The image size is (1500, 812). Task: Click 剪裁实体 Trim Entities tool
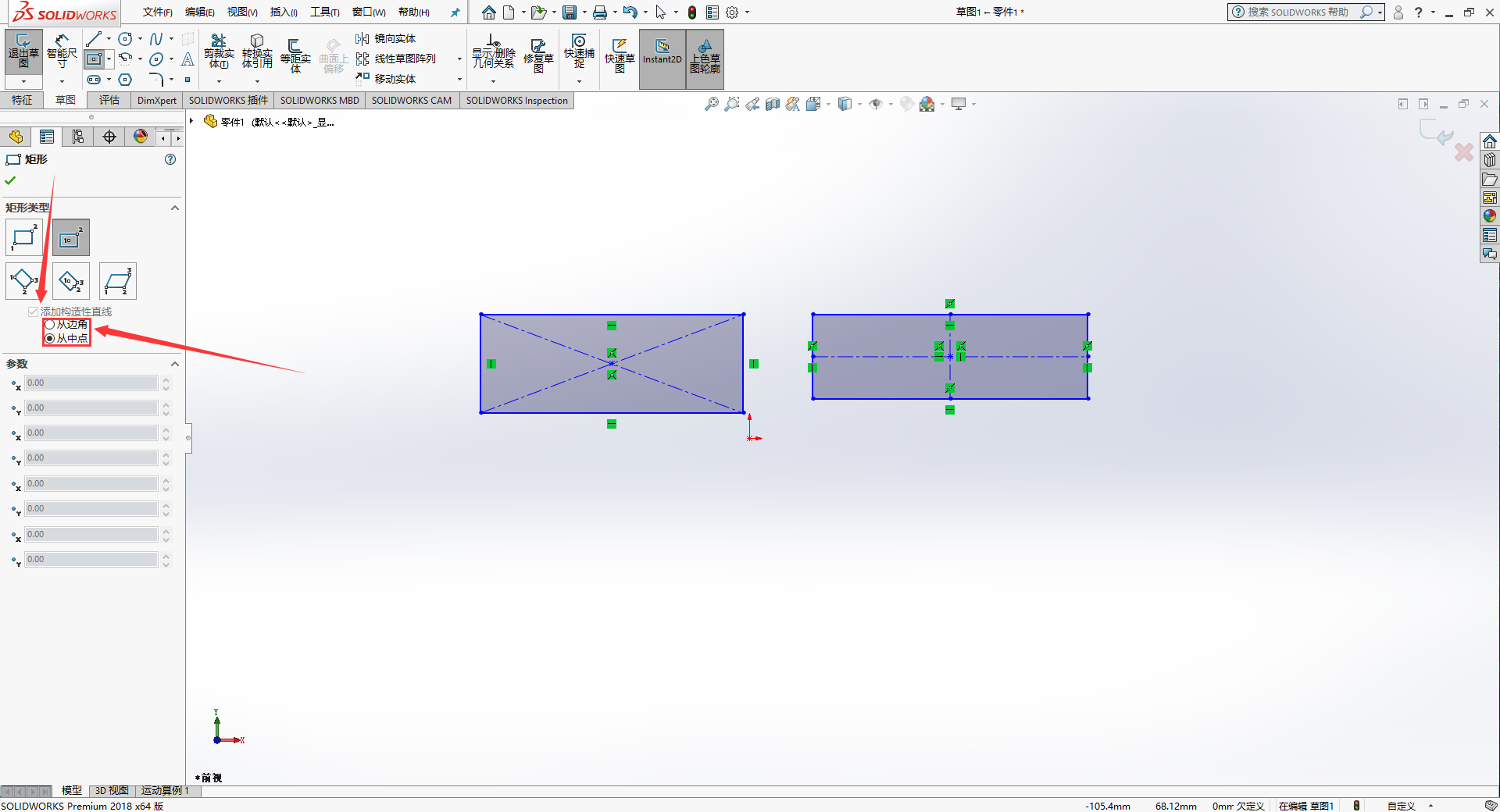pos(219,52)
